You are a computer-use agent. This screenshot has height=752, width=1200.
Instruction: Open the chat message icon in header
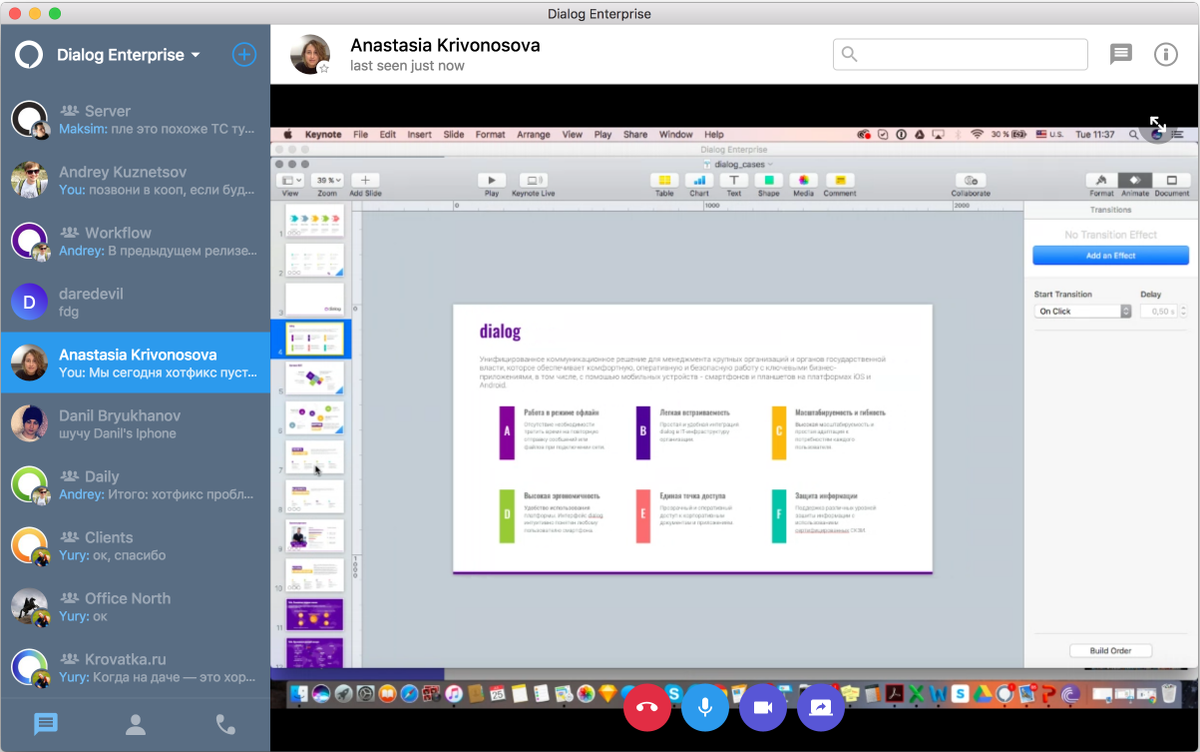(1121, 54)
